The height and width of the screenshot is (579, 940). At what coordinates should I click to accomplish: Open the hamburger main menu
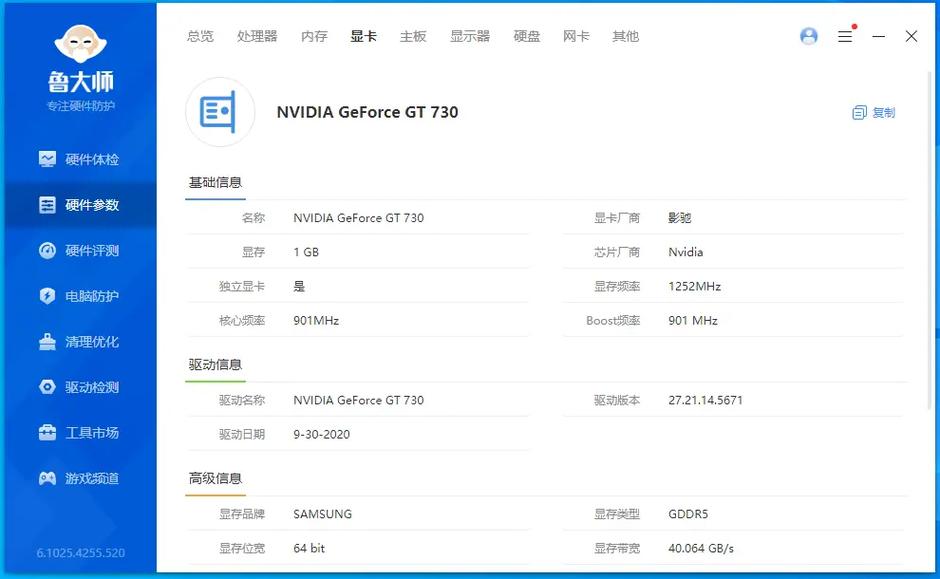(x=845, y=36)
